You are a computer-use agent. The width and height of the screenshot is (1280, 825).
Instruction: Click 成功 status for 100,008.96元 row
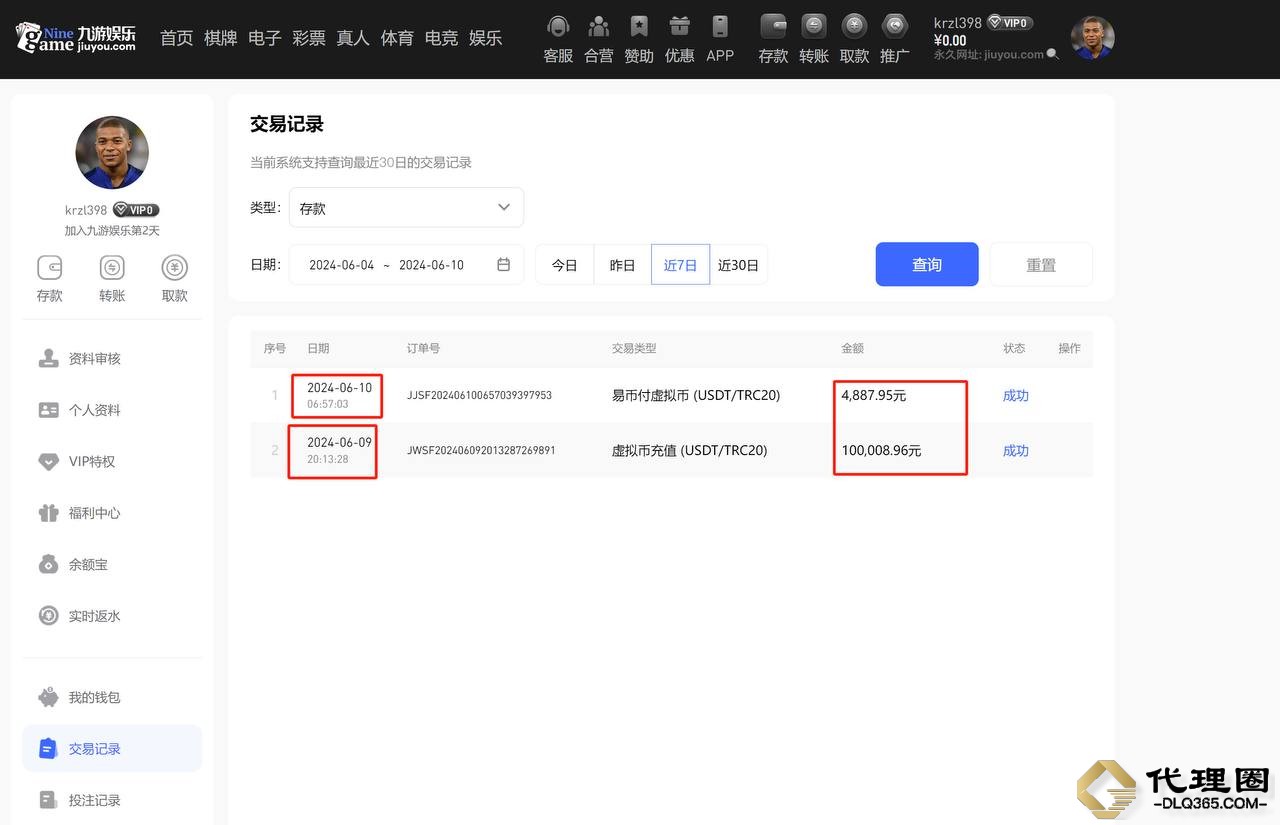(x=1016, y=451)
